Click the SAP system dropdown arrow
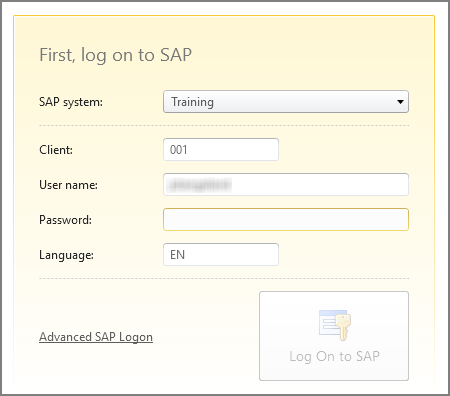 tap(400, 102)
